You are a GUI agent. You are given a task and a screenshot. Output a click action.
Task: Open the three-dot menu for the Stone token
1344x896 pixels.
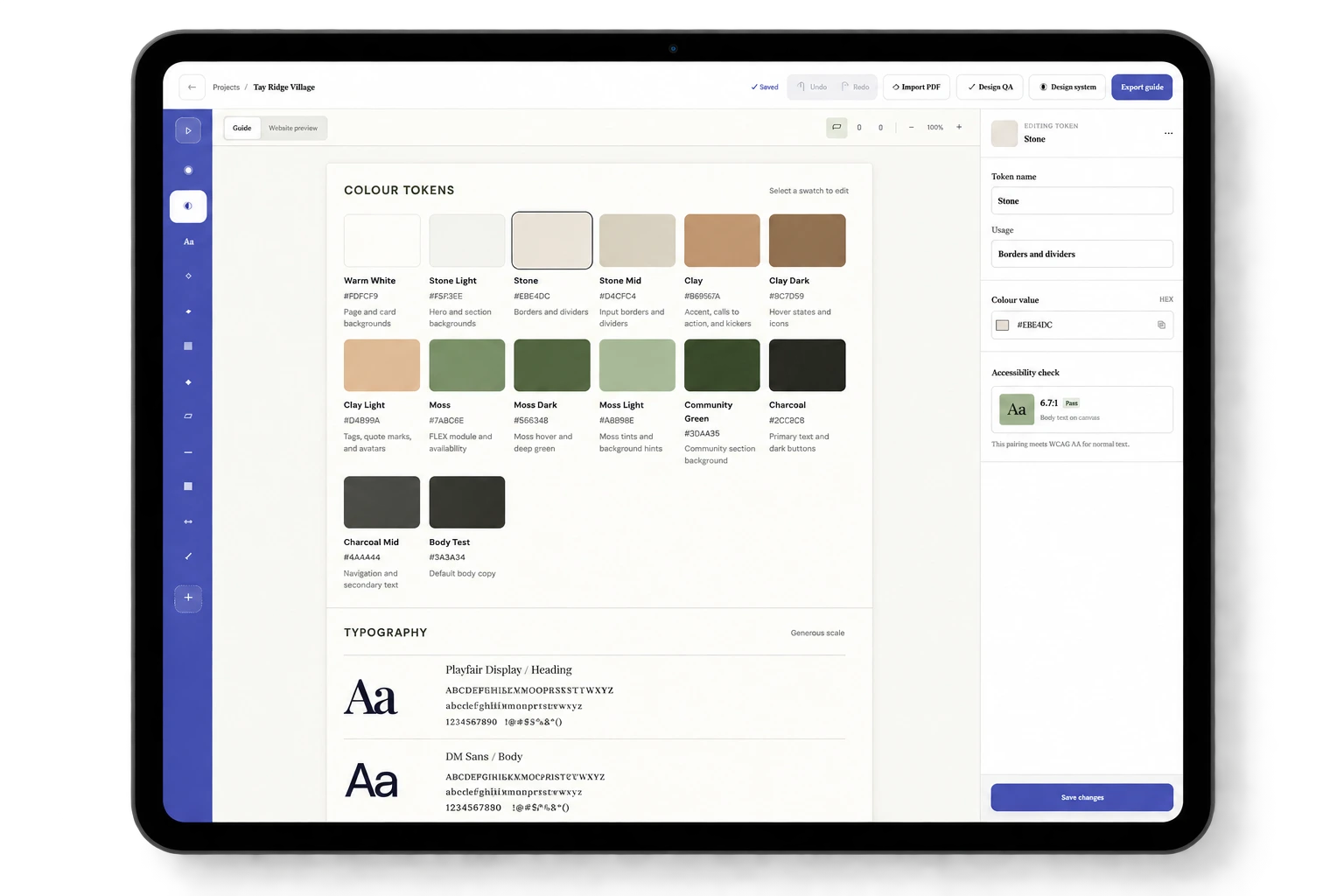coord(1168,133)
